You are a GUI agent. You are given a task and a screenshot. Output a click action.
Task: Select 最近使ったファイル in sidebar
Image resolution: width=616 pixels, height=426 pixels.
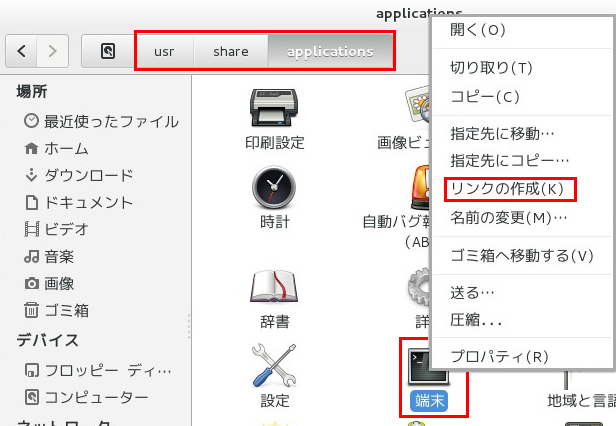(110, 121)
